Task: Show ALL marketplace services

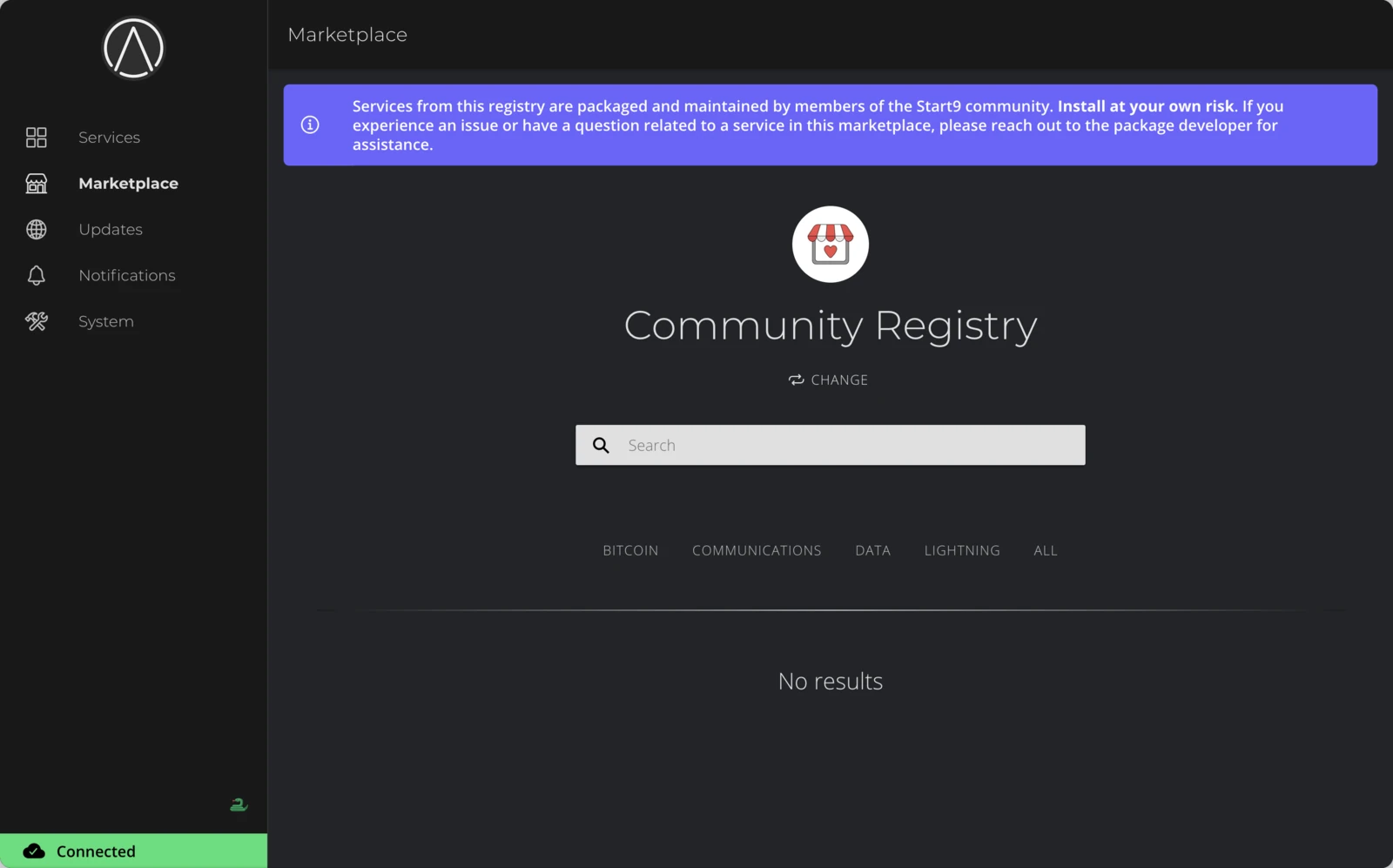Action: pyautogui.click(x=1045, y=550)
